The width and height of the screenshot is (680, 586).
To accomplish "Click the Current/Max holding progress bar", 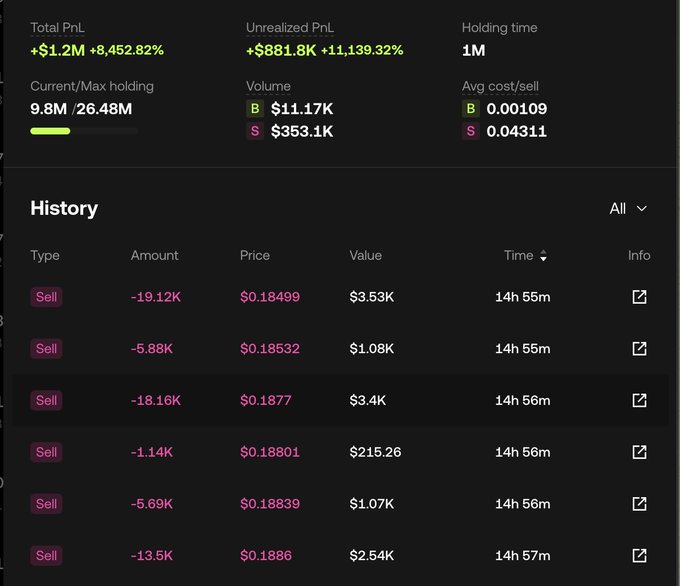I will (84, 131).
